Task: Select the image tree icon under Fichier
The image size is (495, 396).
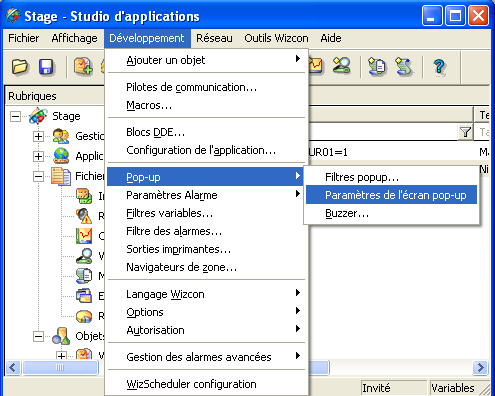Action: [x=84, y=196]
